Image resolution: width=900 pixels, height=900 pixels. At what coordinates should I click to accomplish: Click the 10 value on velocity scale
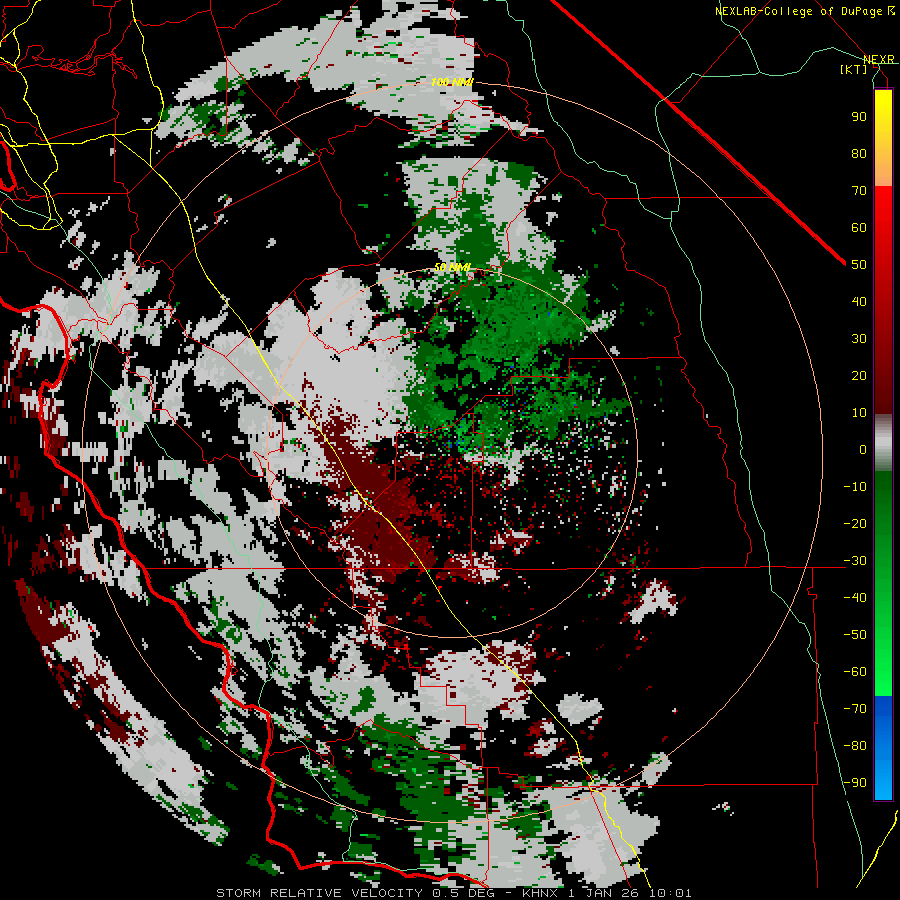click(859, 413)
